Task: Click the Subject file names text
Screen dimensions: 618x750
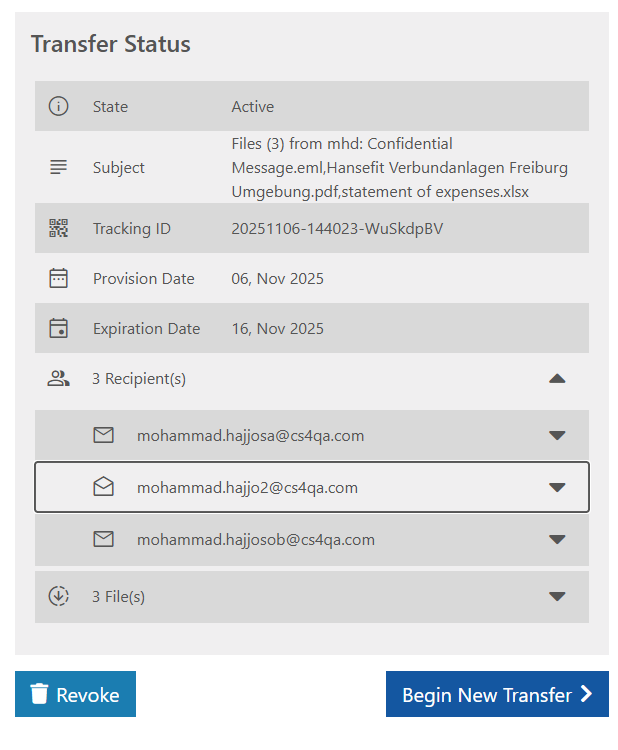Action: pos(399,168)
